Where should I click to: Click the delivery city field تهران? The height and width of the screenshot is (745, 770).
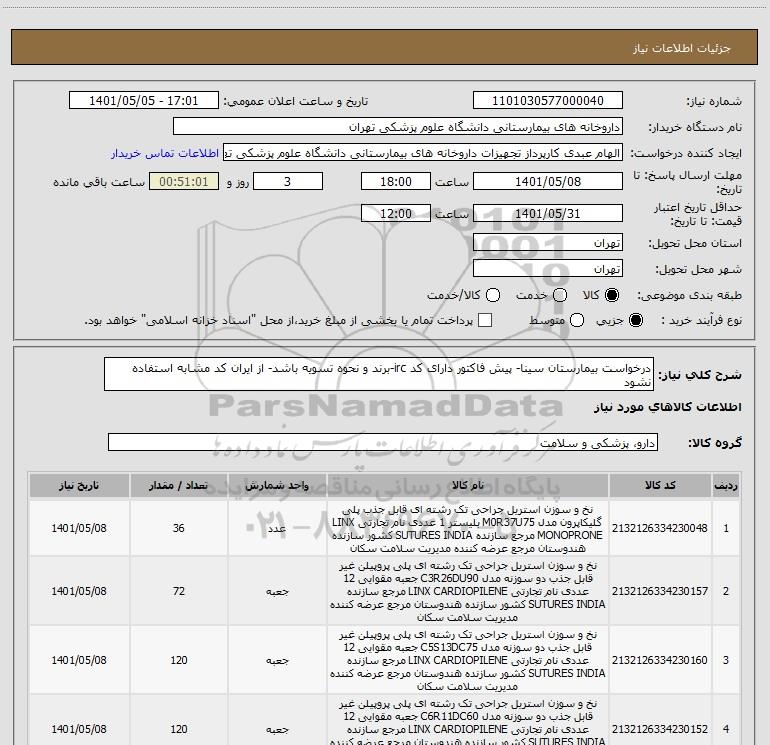(x=548, y=269)
